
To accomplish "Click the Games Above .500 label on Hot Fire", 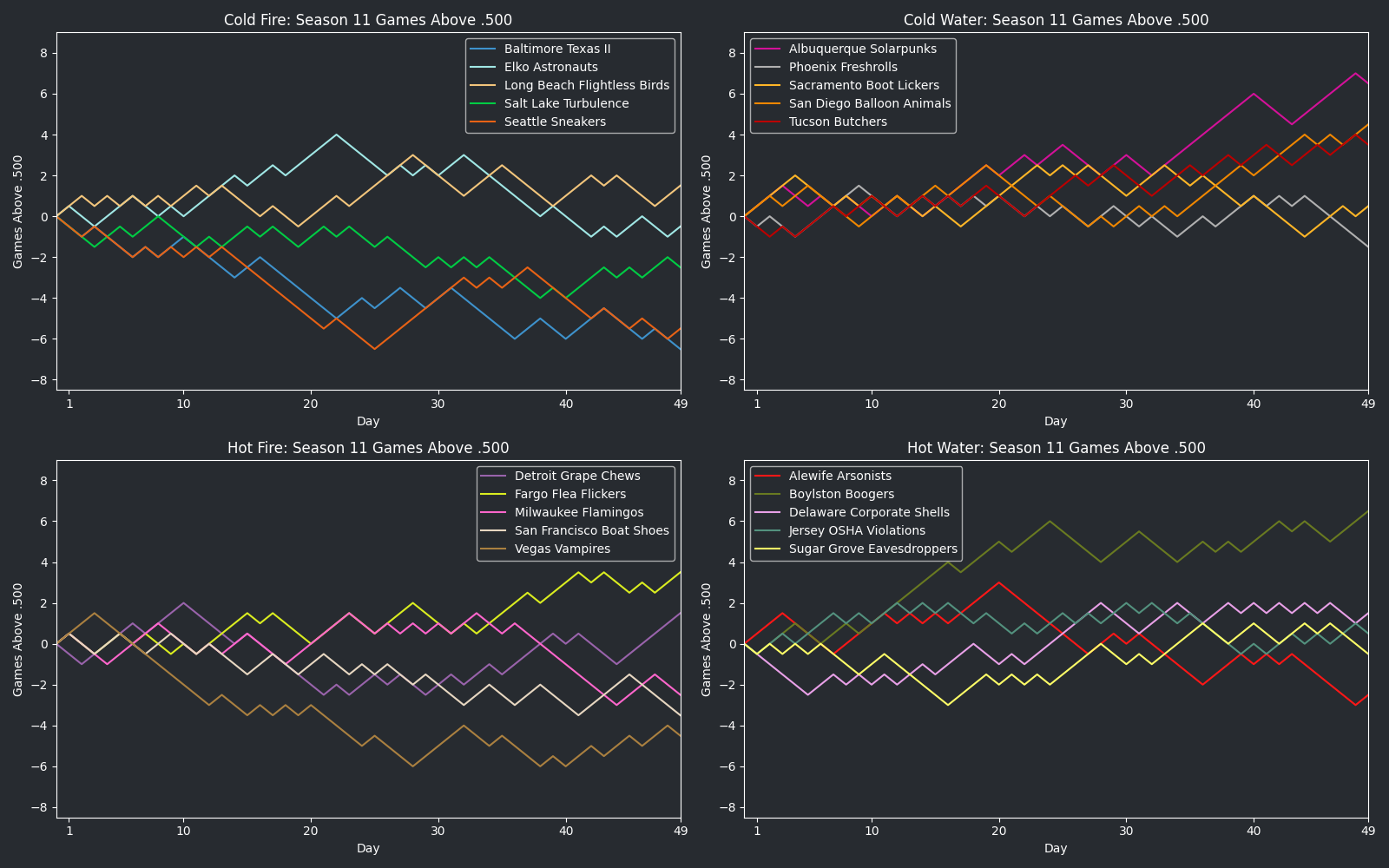I will point(18,639).
